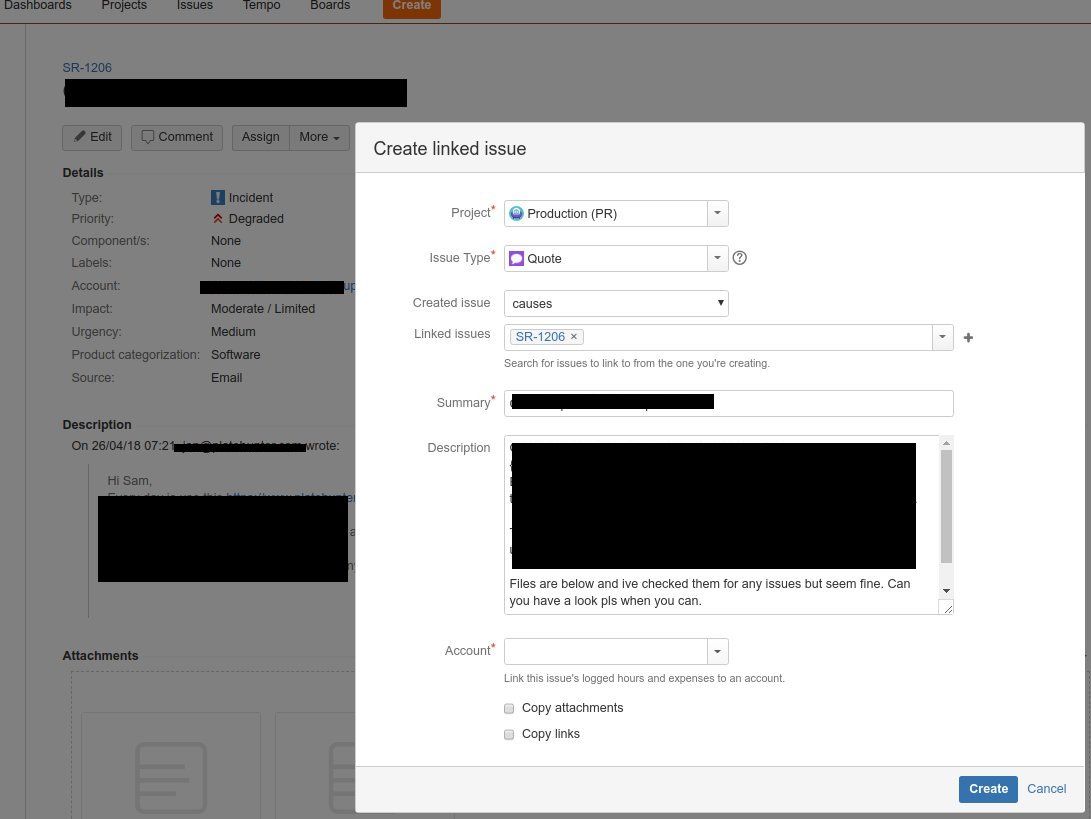Click the Quote issue type icon
Image resolution: width=1091 pixels, height=819 pixels.
pos(516,259)
